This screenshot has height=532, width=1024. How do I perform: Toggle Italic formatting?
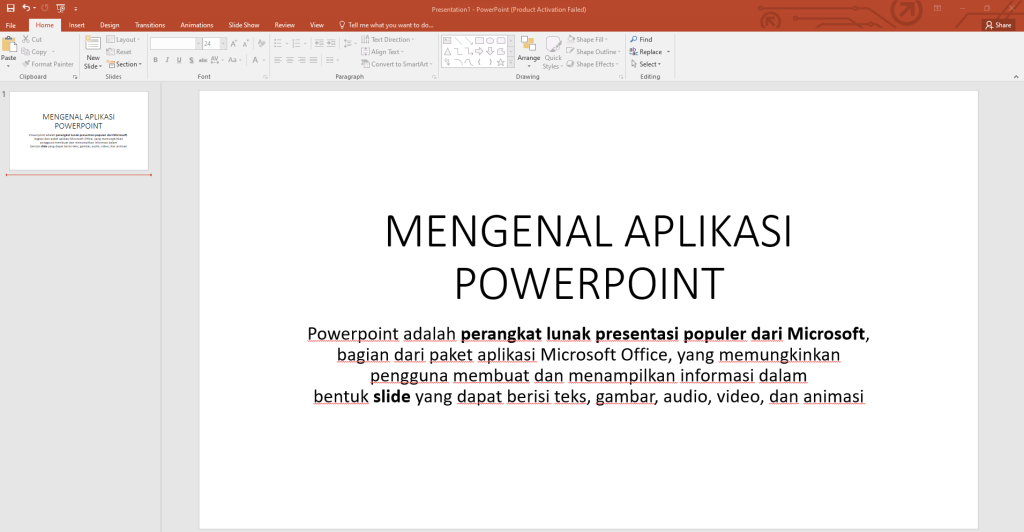(167, 60)
